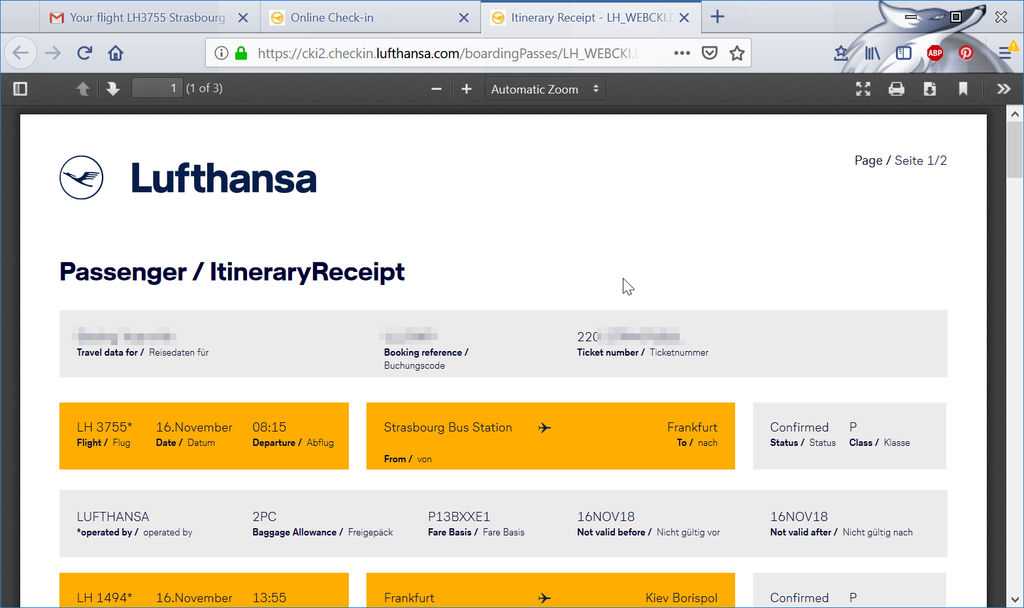This screenshot has width=1024, height=608.
Task: Open PDF current view bookmark link
Action: coord(963,89)
